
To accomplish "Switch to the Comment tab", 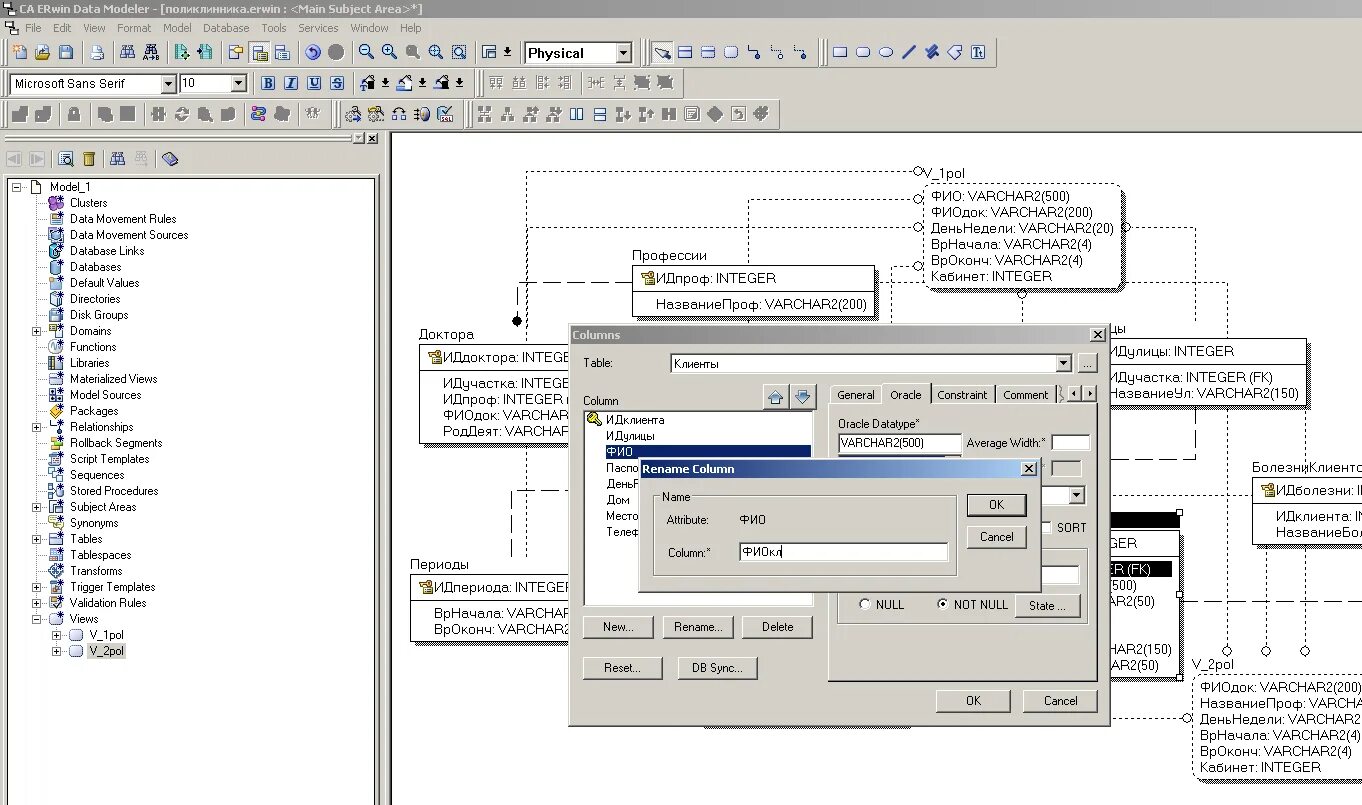I will 1026,395.
